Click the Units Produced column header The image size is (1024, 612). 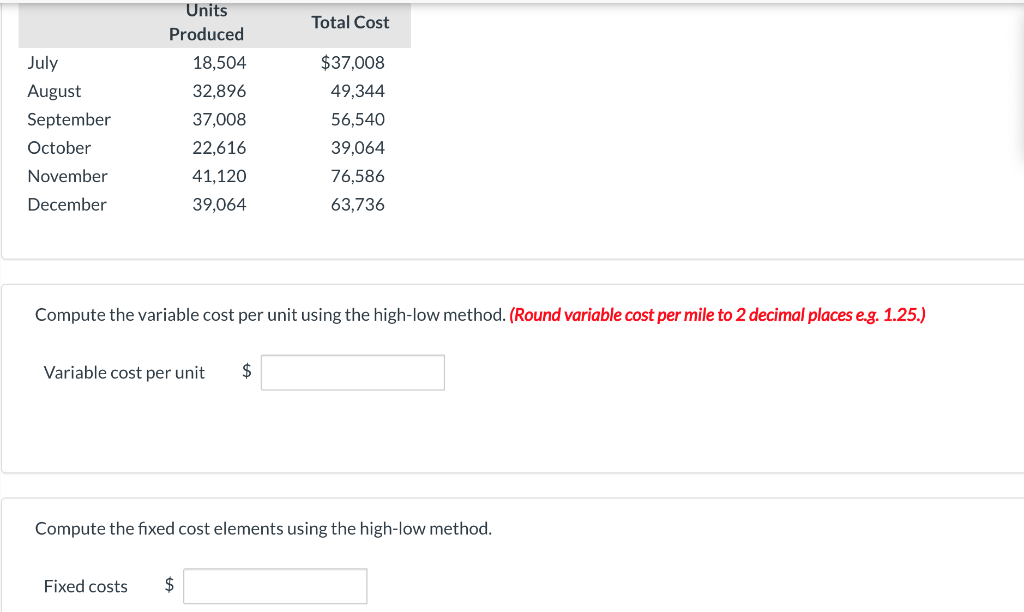(207, 22)
